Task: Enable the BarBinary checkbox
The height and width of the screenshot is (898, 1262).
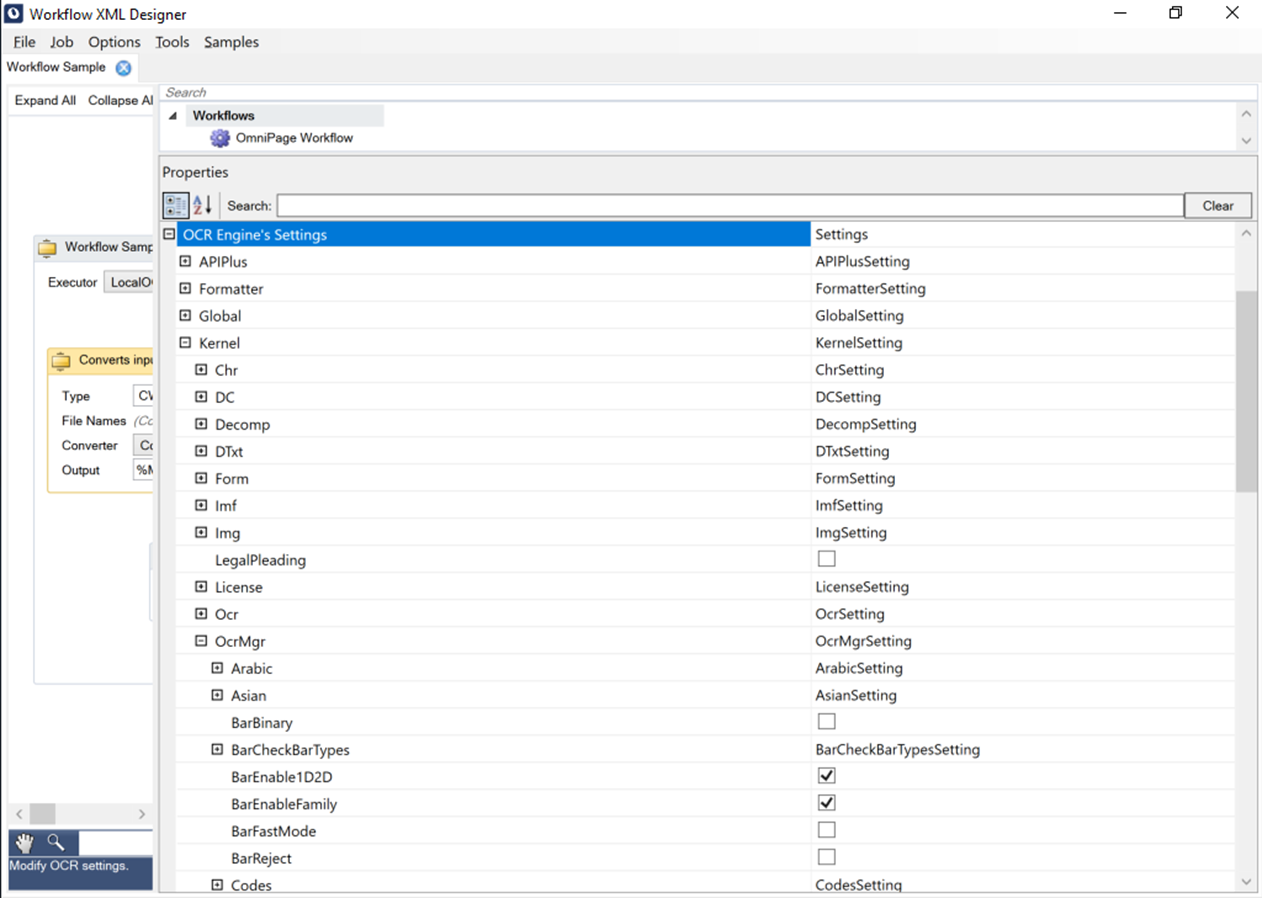Action: point(826,721)
